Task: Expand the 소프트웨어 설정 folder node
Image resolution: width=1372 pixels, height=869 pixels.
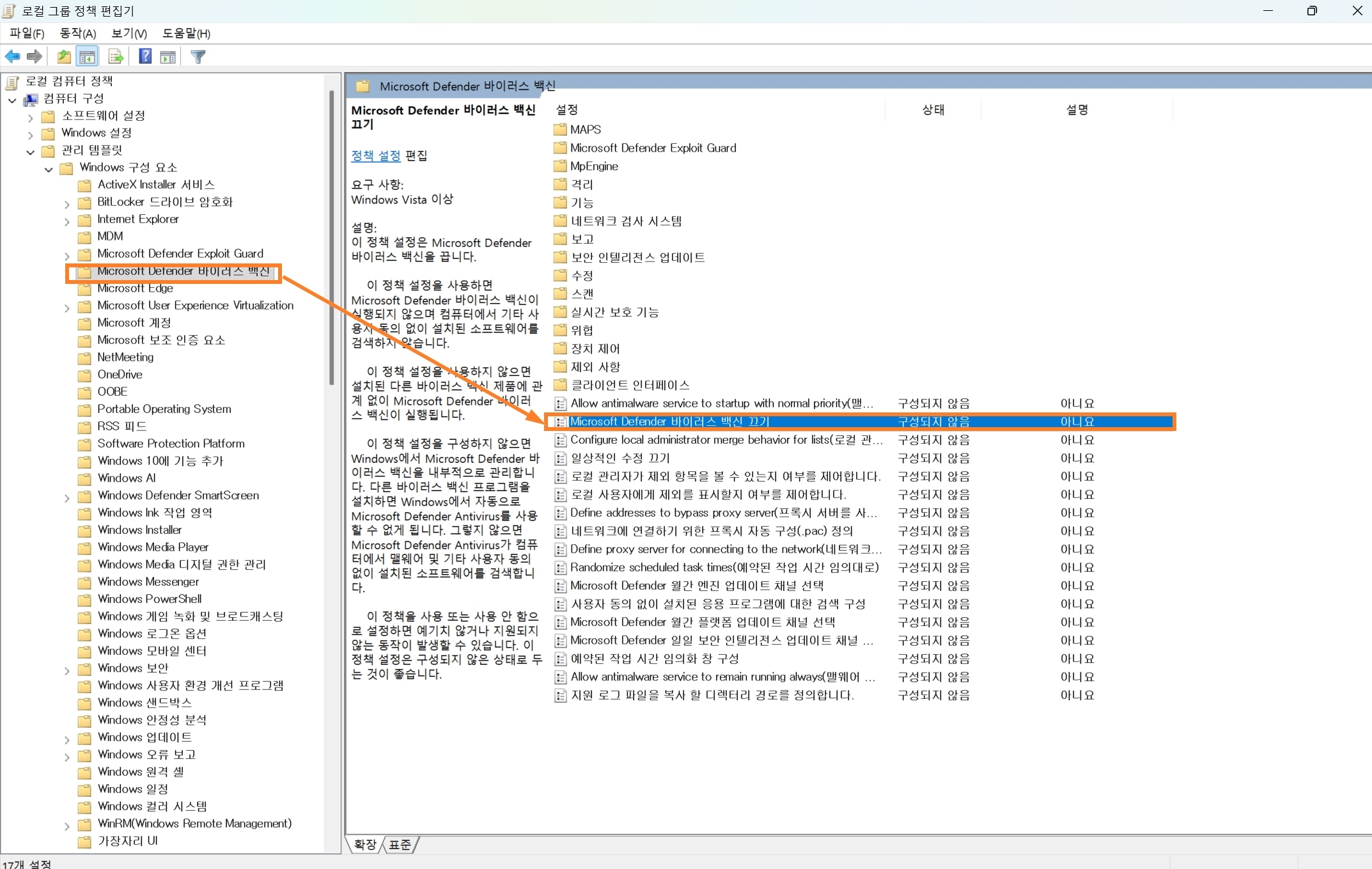Action: pos(30,117)
